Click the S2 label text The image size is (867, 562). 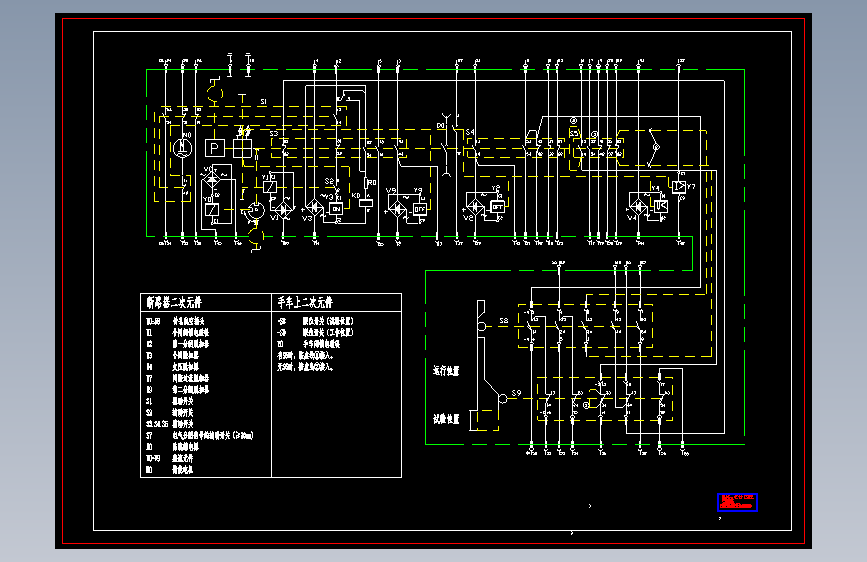329,181
